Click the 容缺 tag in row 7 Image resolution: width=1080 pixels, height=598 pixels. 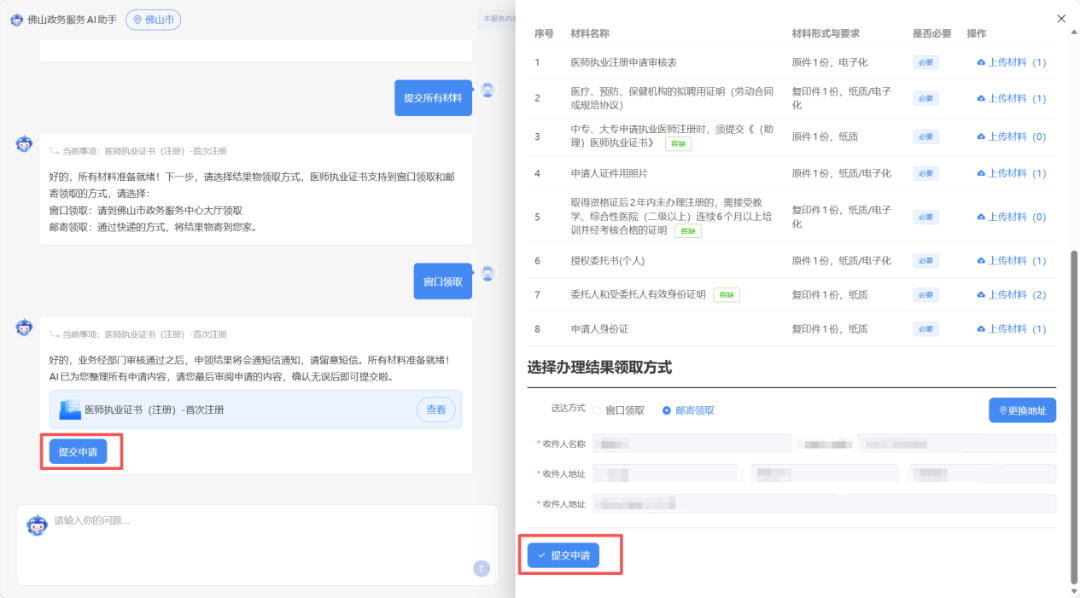(726, 295)
